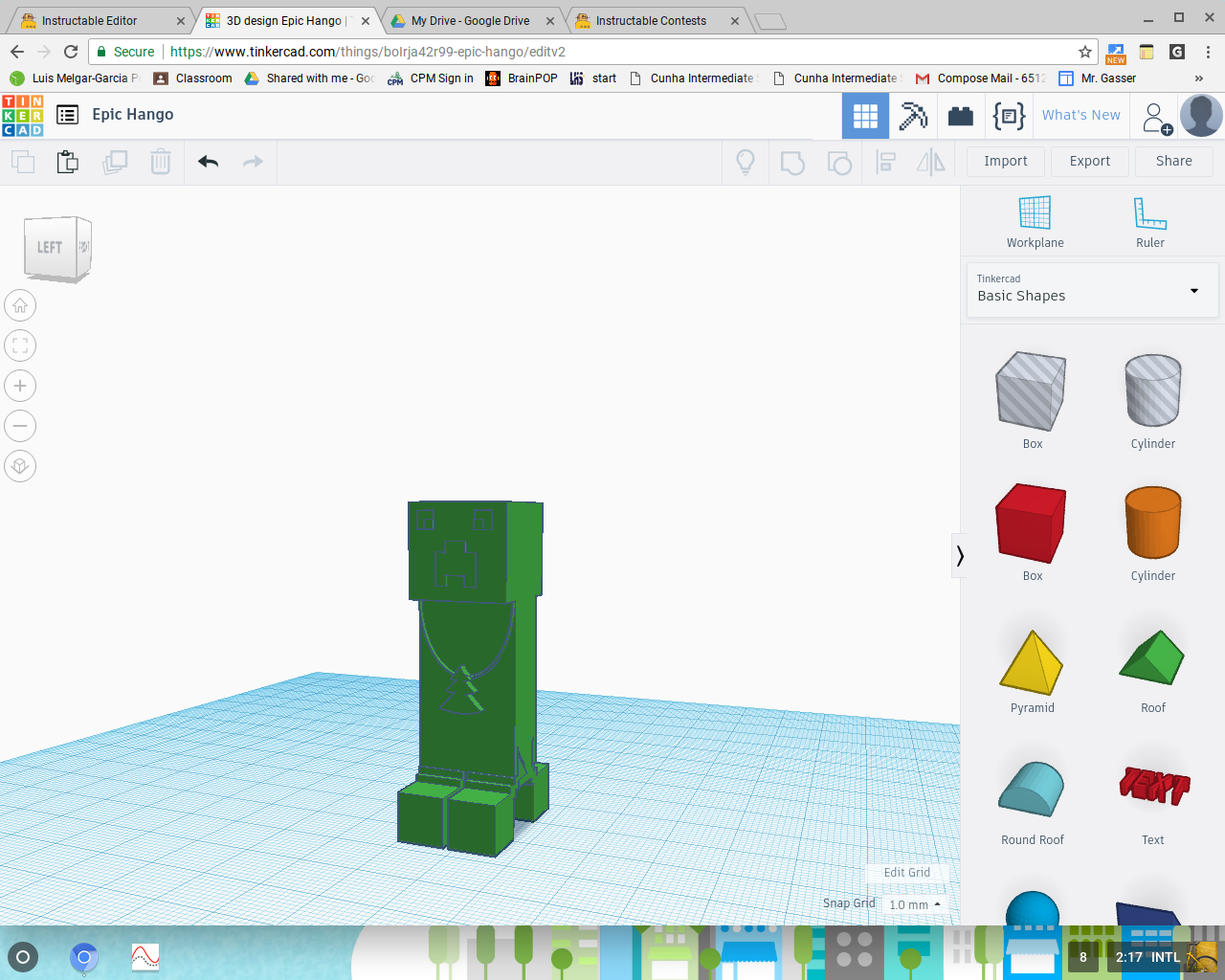Click the Share button
This screenshot has height=980, width=1225.
pyautogui.click(x=1174, y=161)
